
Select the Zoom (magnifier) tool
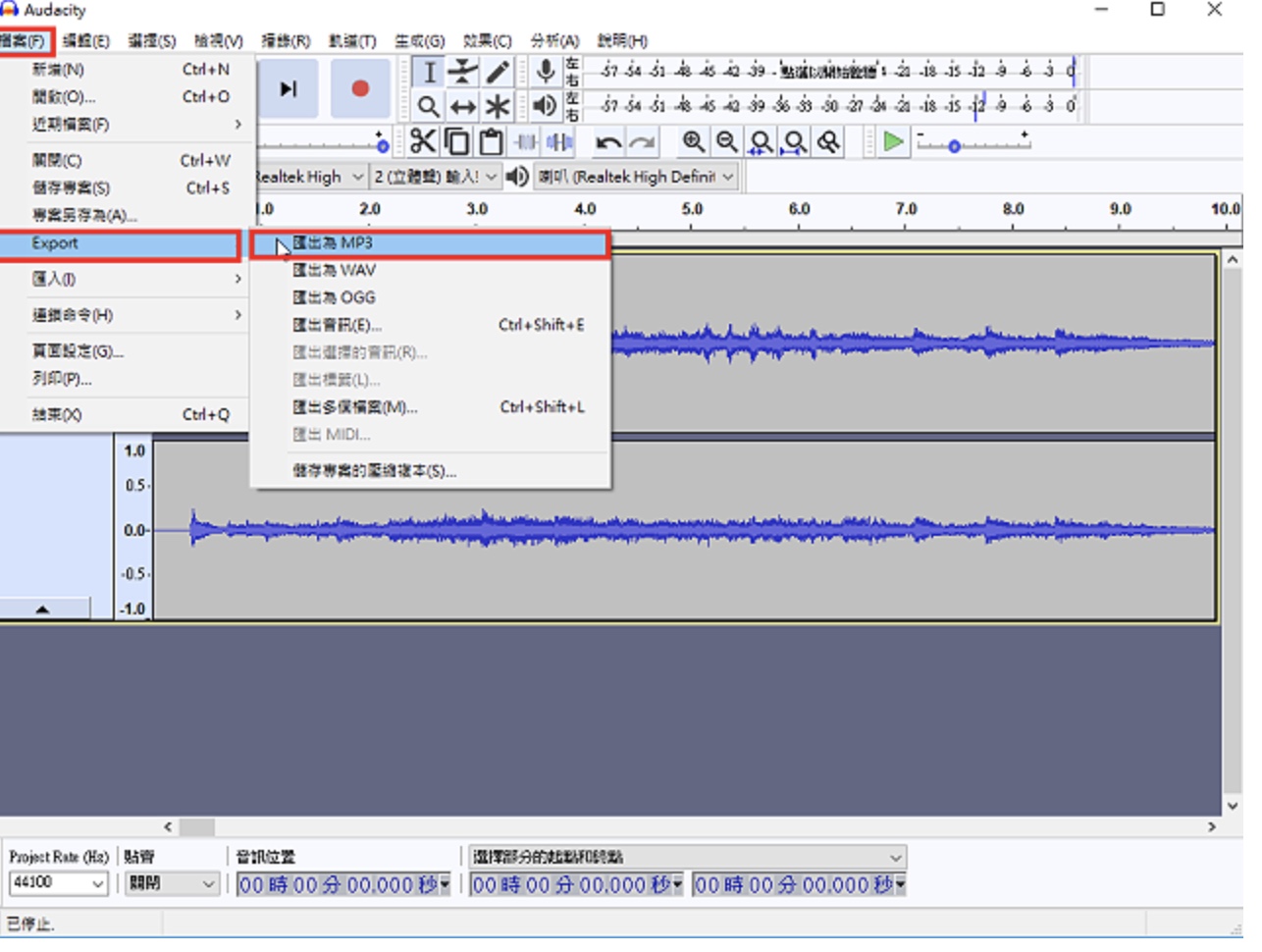pos(429,106)
